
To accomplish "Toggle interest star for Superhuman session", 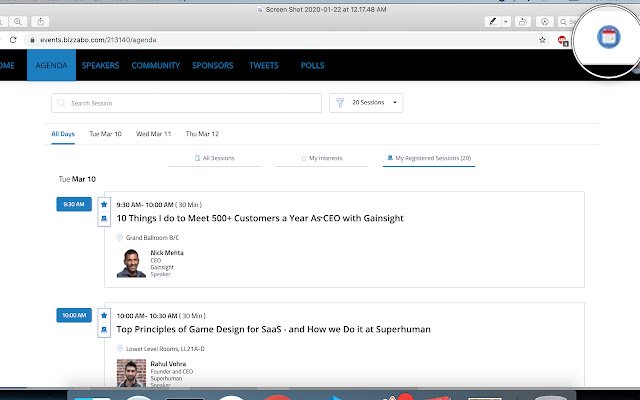I will tap(104, 316).
